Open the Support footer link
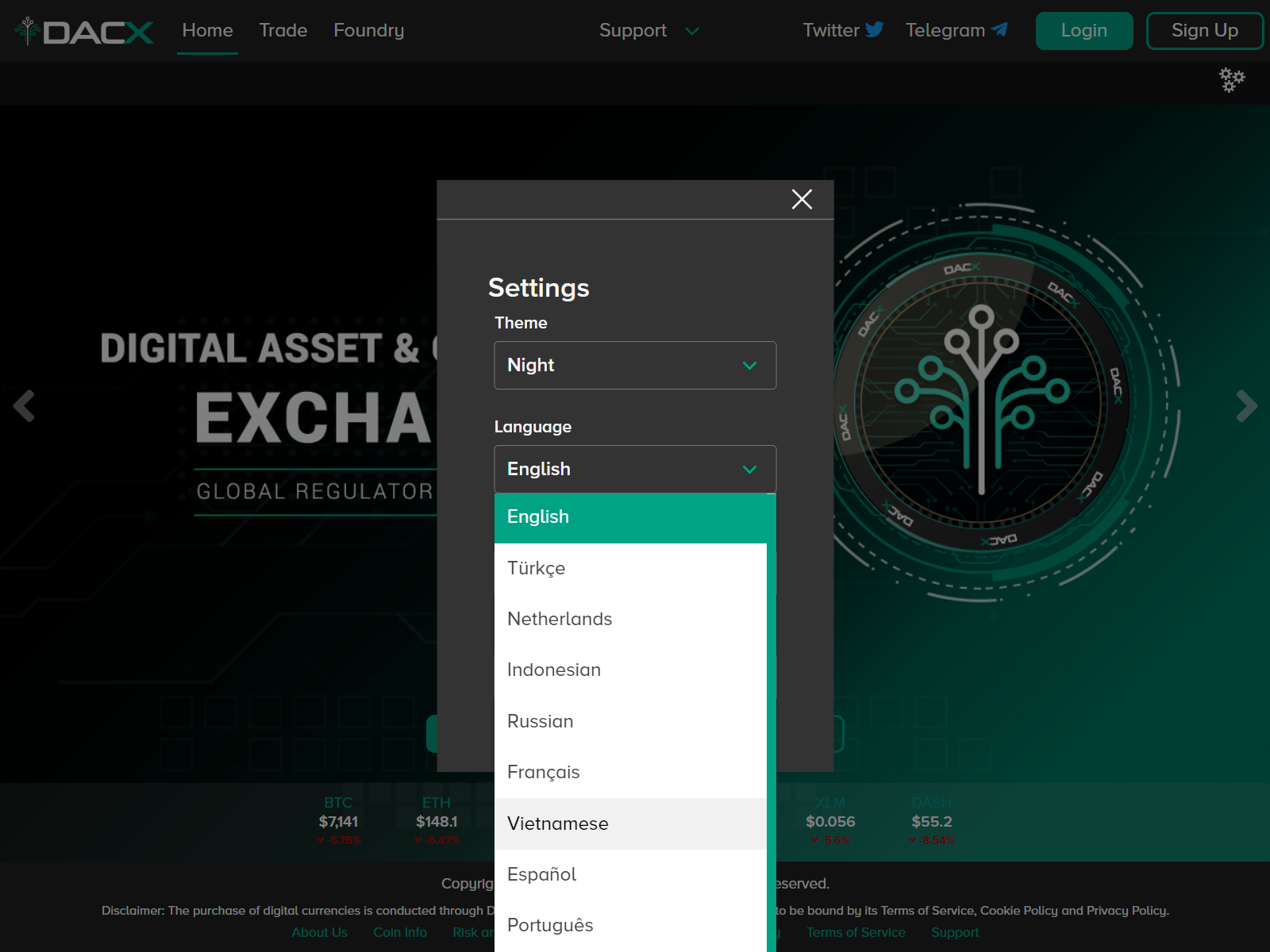 [x=955, y=932]
